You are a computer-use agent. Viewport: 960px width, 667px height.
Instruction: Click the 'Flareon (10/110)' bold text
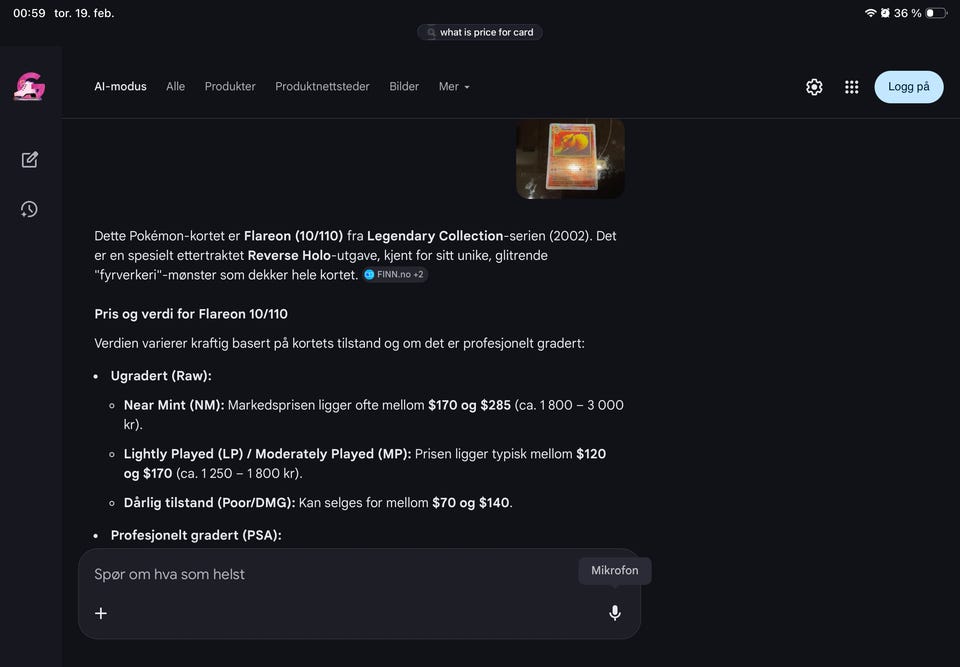coord(293,236)
